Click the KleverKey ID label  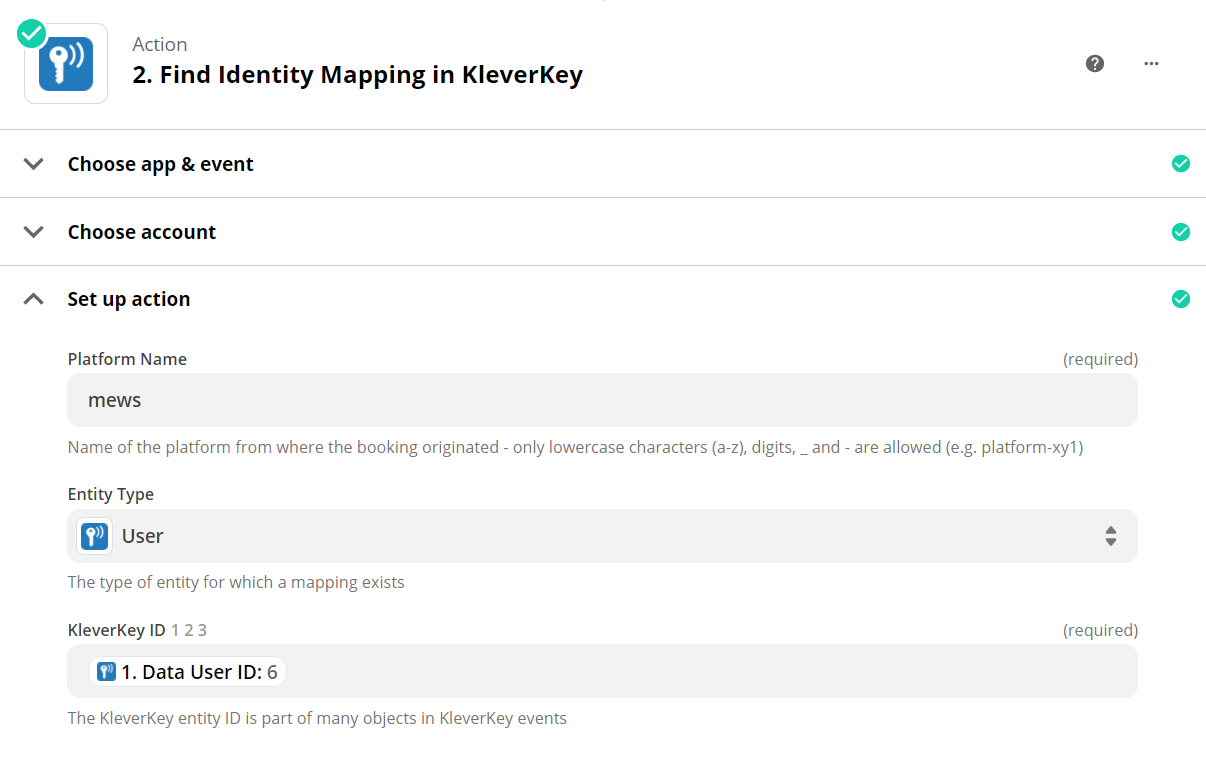[x=116, y=630]
